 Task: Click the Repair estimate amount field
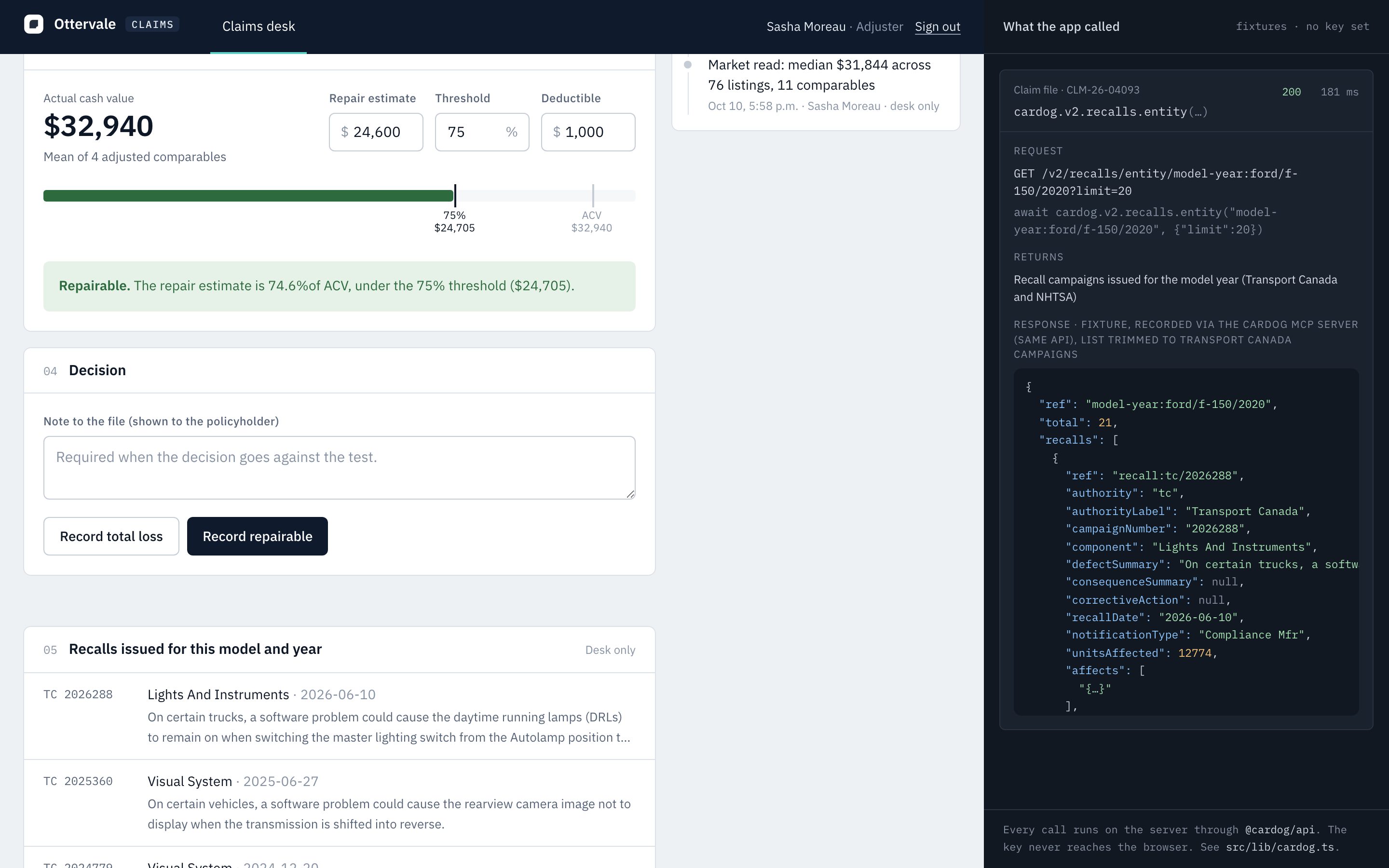[376, 132]
